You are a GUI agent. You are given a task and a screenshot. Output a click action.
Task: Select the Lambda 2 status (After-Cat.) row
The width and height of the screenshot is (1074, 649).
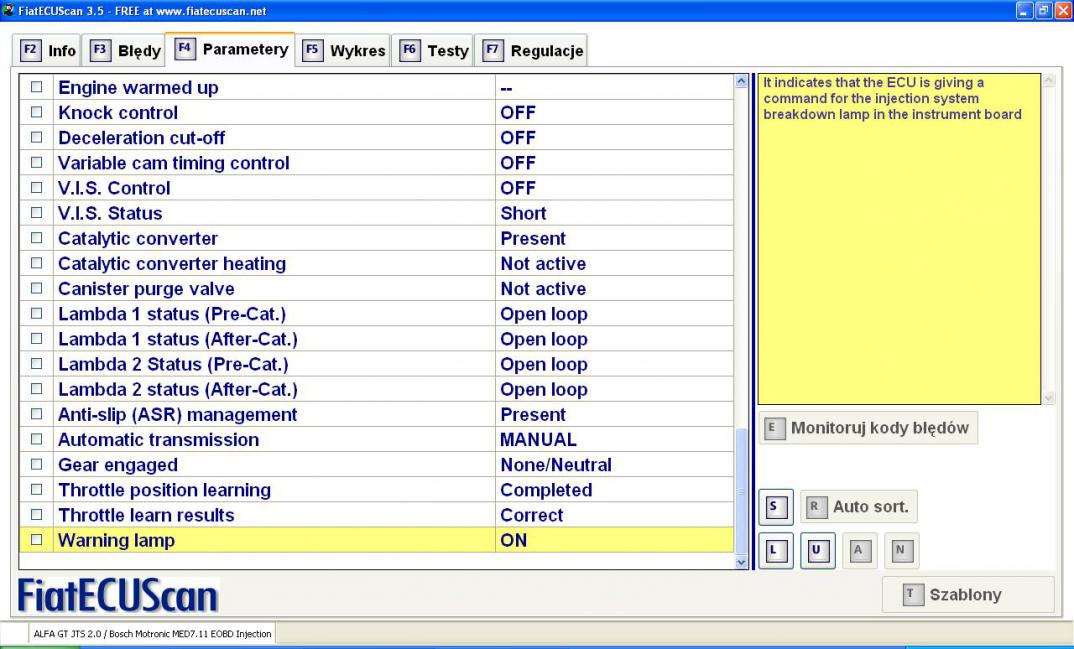(376, 390)
